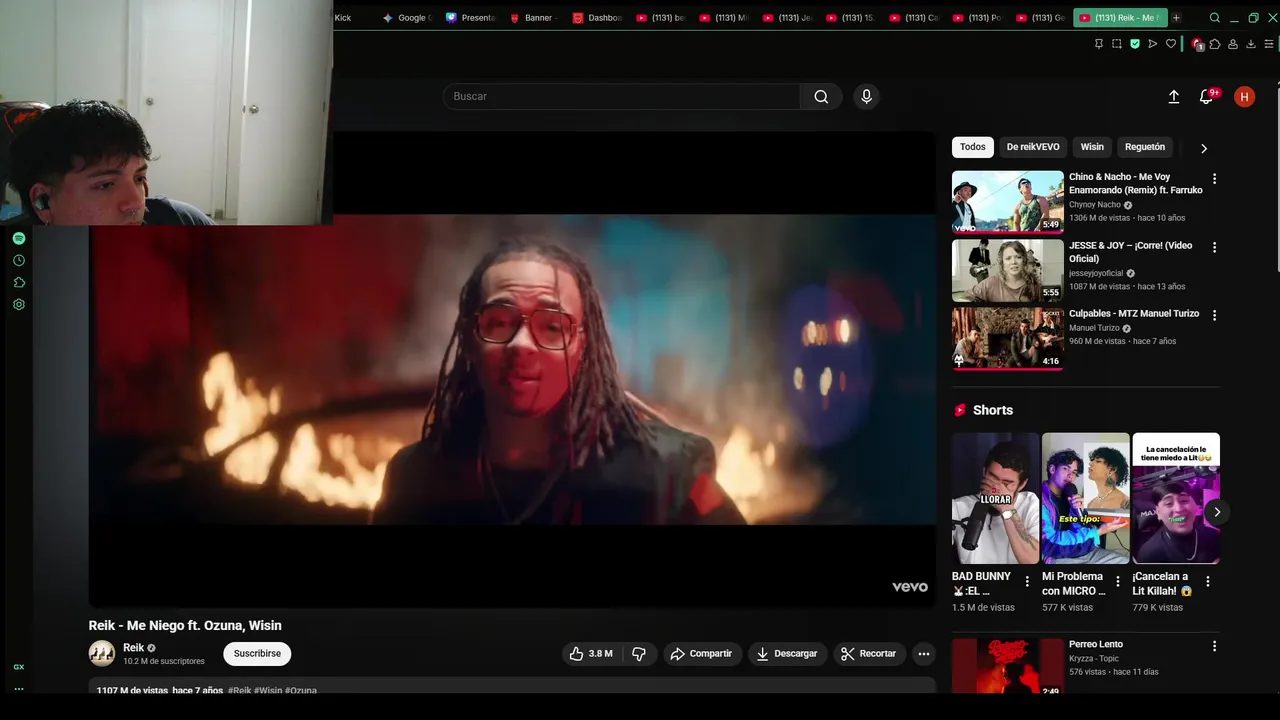Open YouTube notifications bell
This screenshot has height=720, width=1280.
tap(1207, 97)
